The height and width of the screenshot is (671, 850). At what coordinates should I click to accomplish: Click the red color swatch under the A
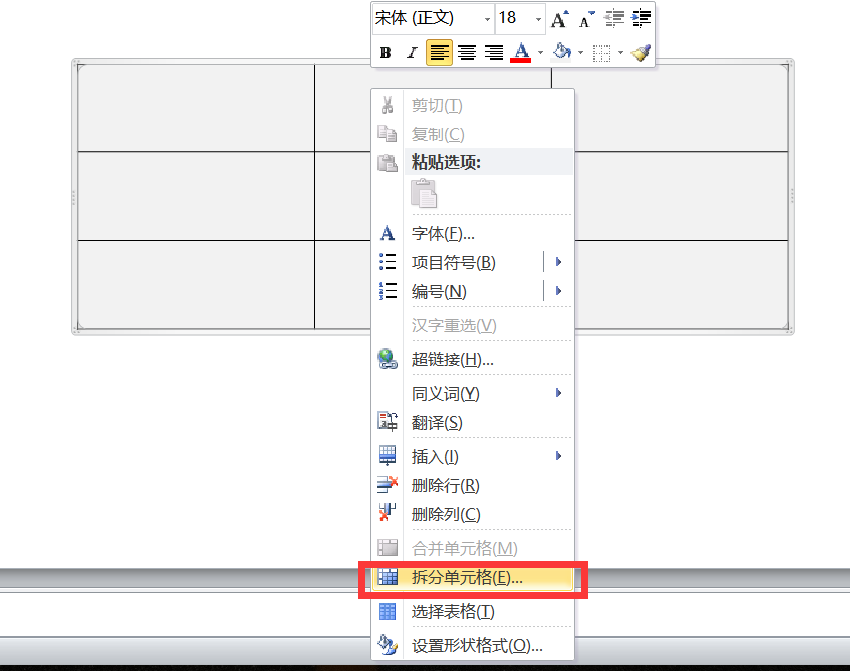pyautogui.click(x=521, y=61)
